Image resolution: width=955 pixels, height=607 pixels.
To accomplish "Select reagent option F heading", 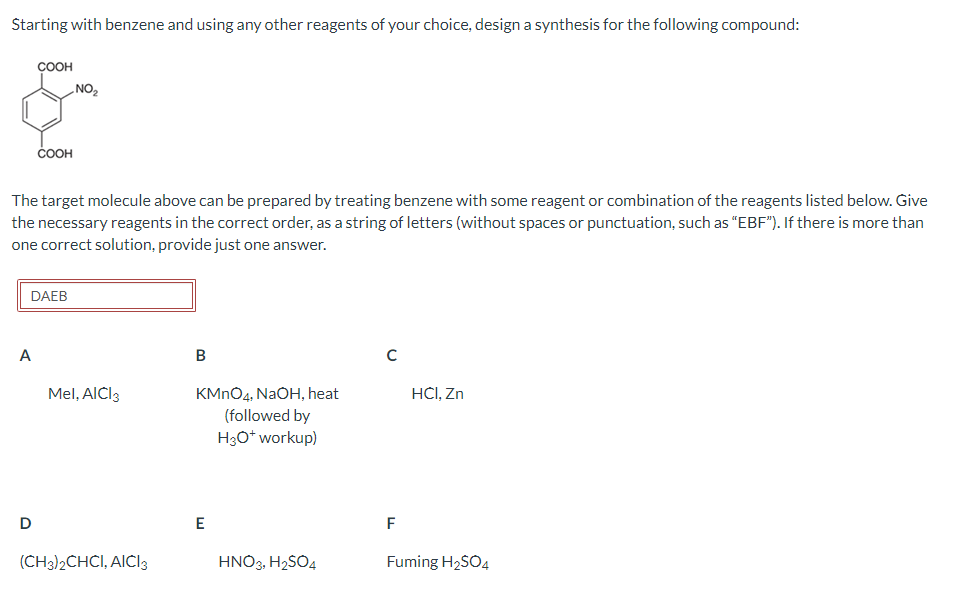I will 389,521.
